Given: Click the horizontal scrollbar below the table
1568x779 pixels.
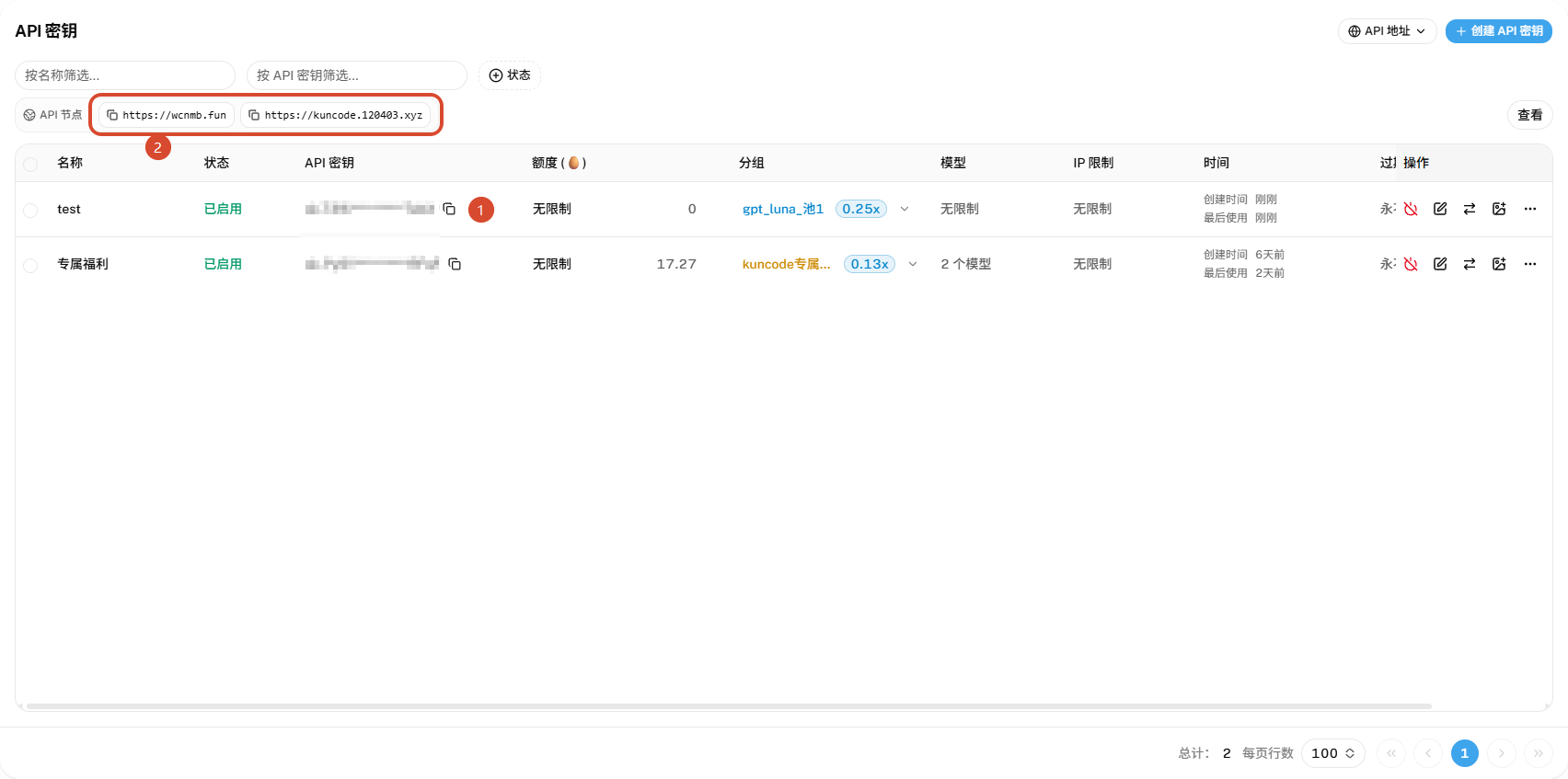Looking at the screenshot, I should click(x=729, y=706).
